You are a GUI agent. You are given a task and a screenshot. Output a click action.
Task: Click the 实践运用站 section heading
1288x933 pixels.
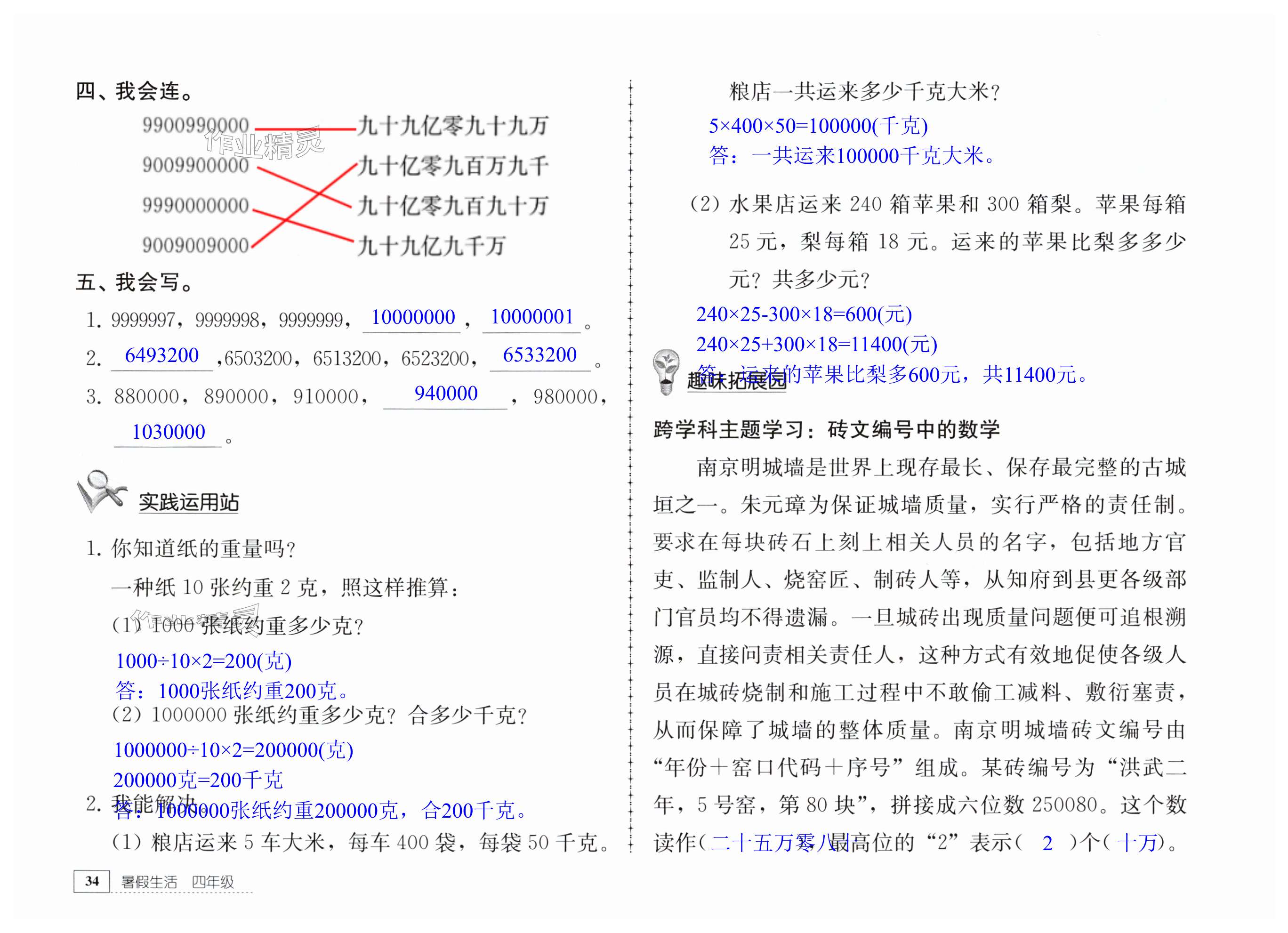click(189, 503)
